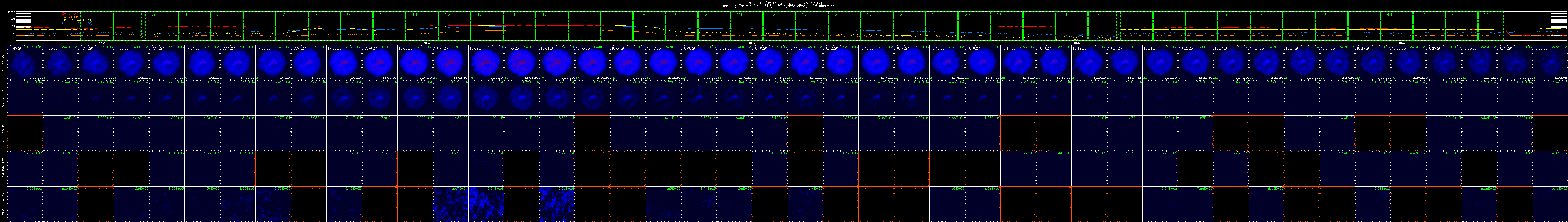
Task: Click the '10000' y-axis label on lightcurve
Action: pos(11,12)
